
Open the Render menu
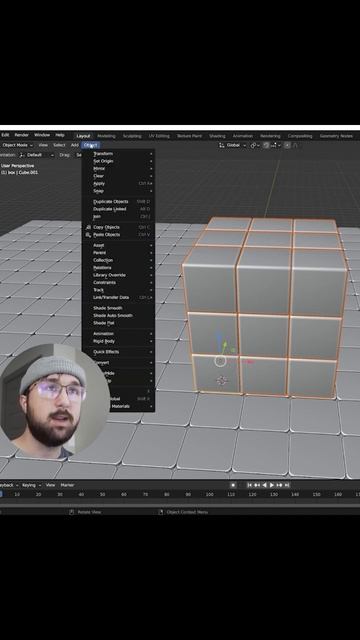click(x=22, y=135)
